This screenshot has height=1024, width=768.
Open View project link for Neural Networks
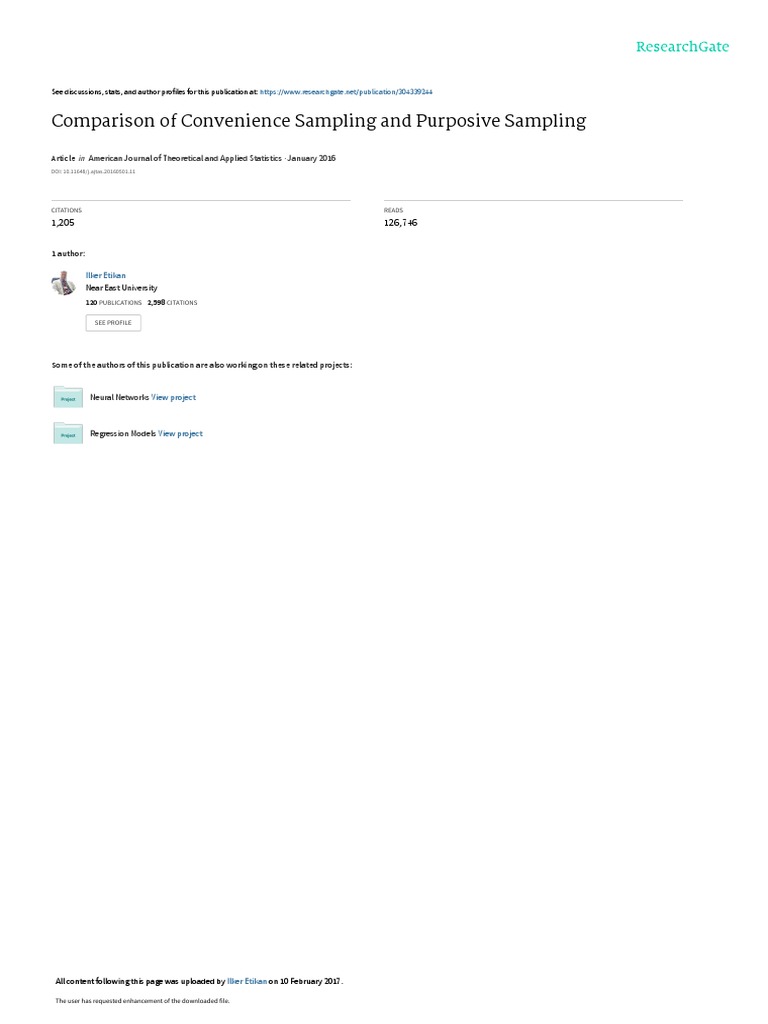coord(174,397)
